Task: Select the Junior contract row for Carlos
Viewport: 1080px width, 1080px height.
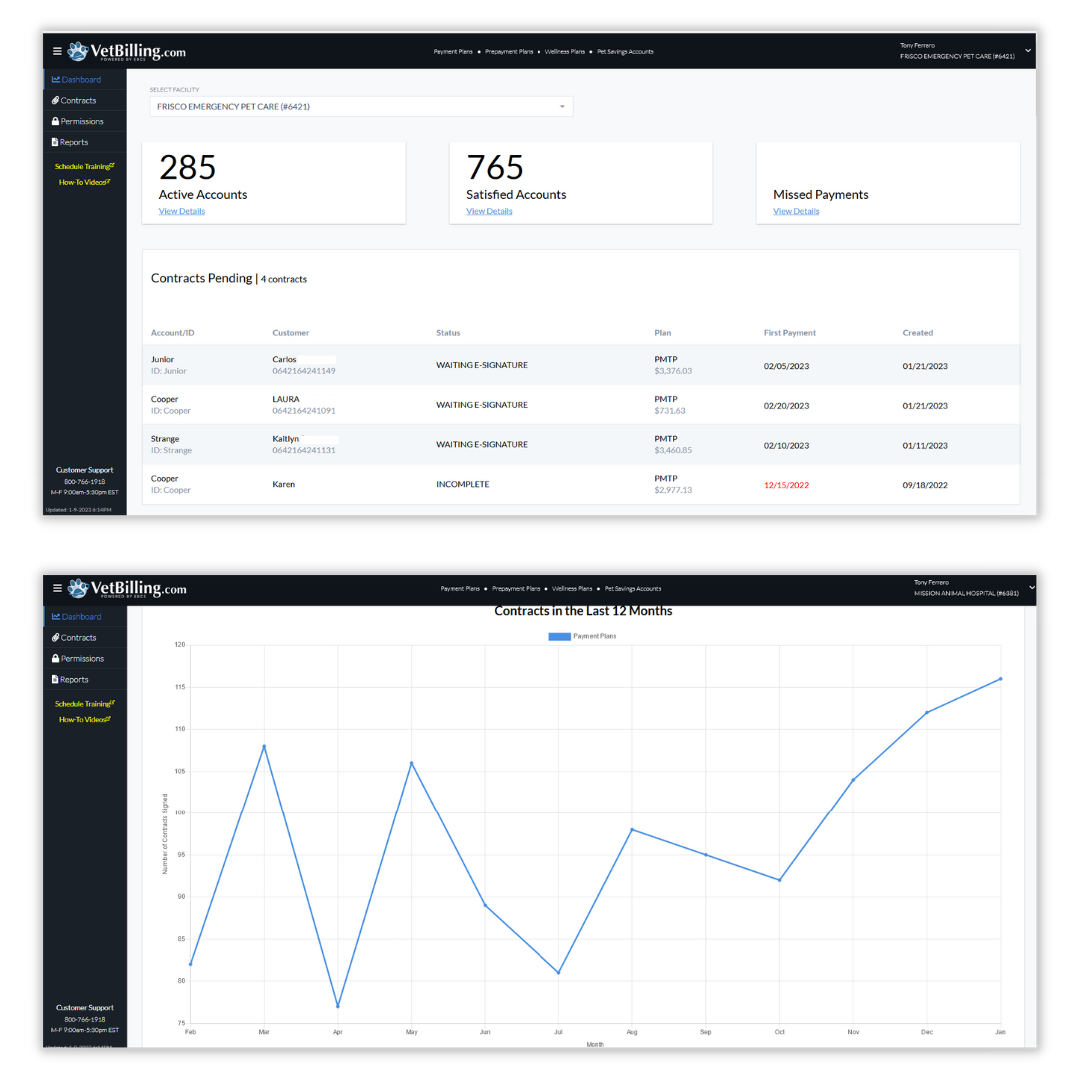Action: coord(581,365)
